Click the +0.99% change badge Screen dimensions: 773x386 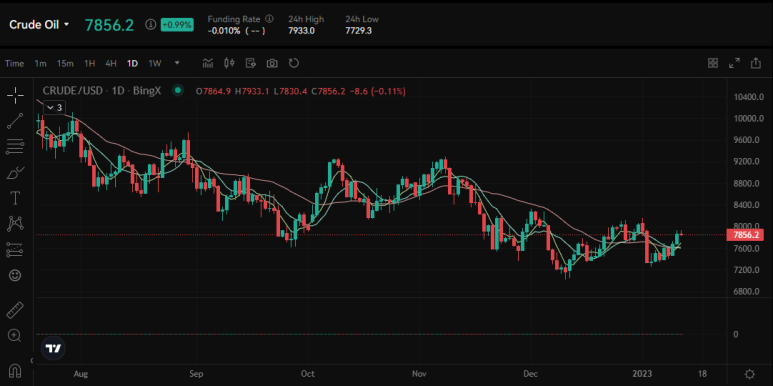pyautogui.click(x=177, y=24)
